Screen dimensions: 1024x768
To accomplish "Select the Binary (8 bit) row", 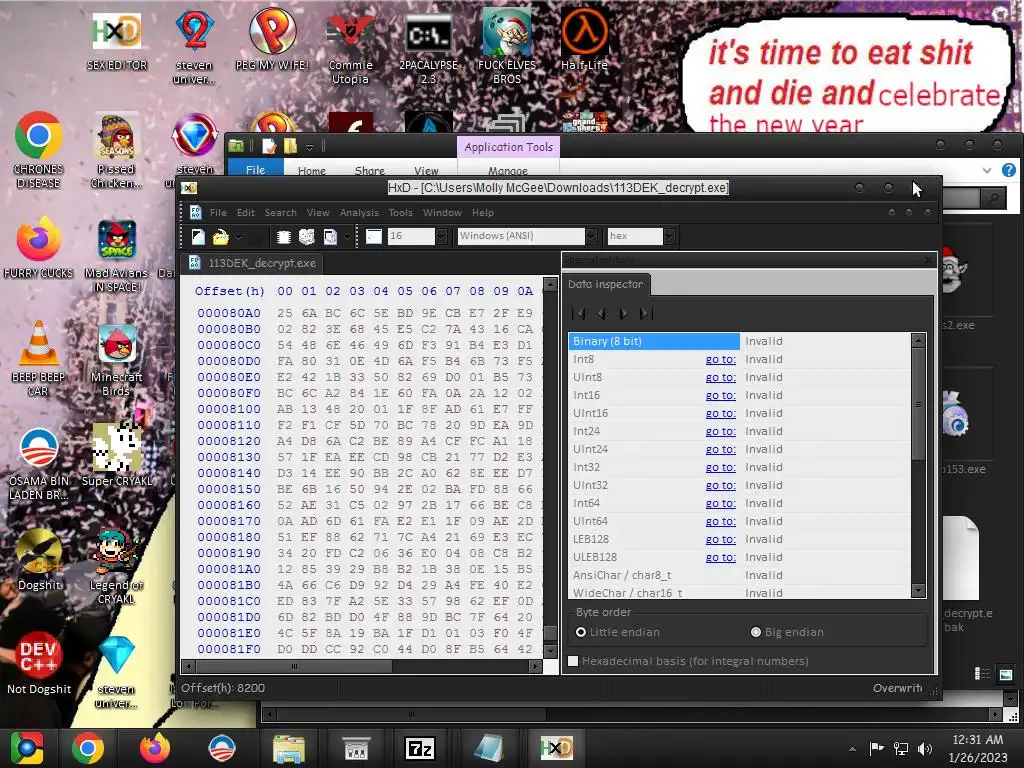I will tap(739, 341).
